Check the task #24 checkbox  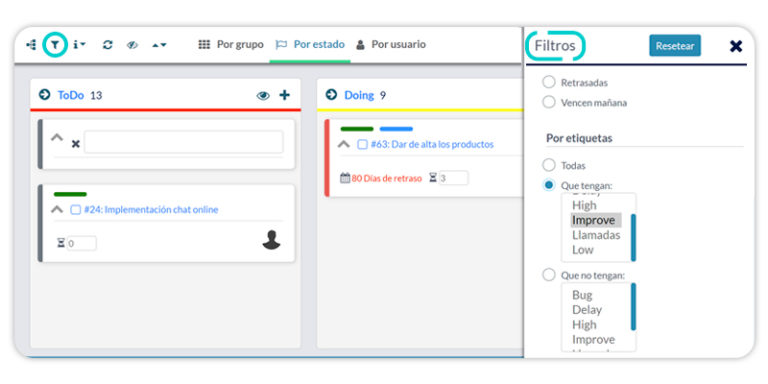[75, 210]
